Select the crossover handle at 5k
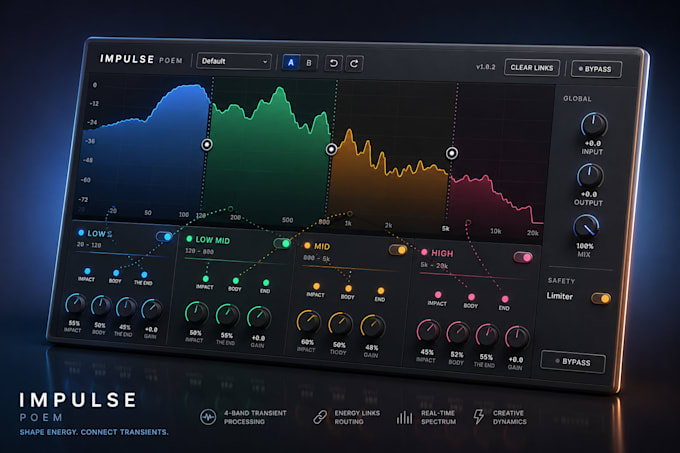680x453 pixels. click(452, 153)
